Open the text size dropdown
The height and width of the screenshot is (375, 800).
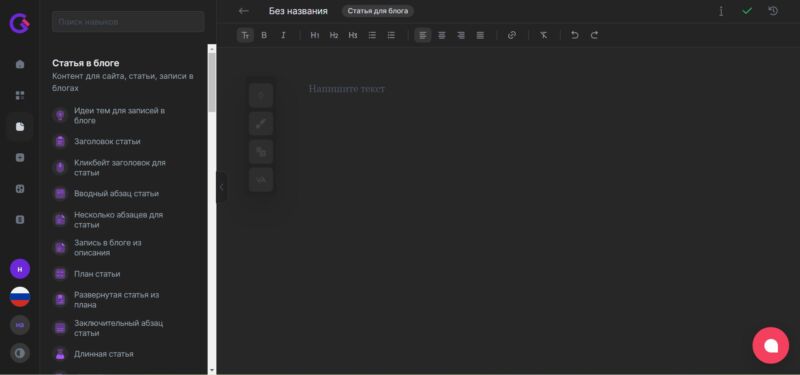pyautogui.click(x=245, y=35)
